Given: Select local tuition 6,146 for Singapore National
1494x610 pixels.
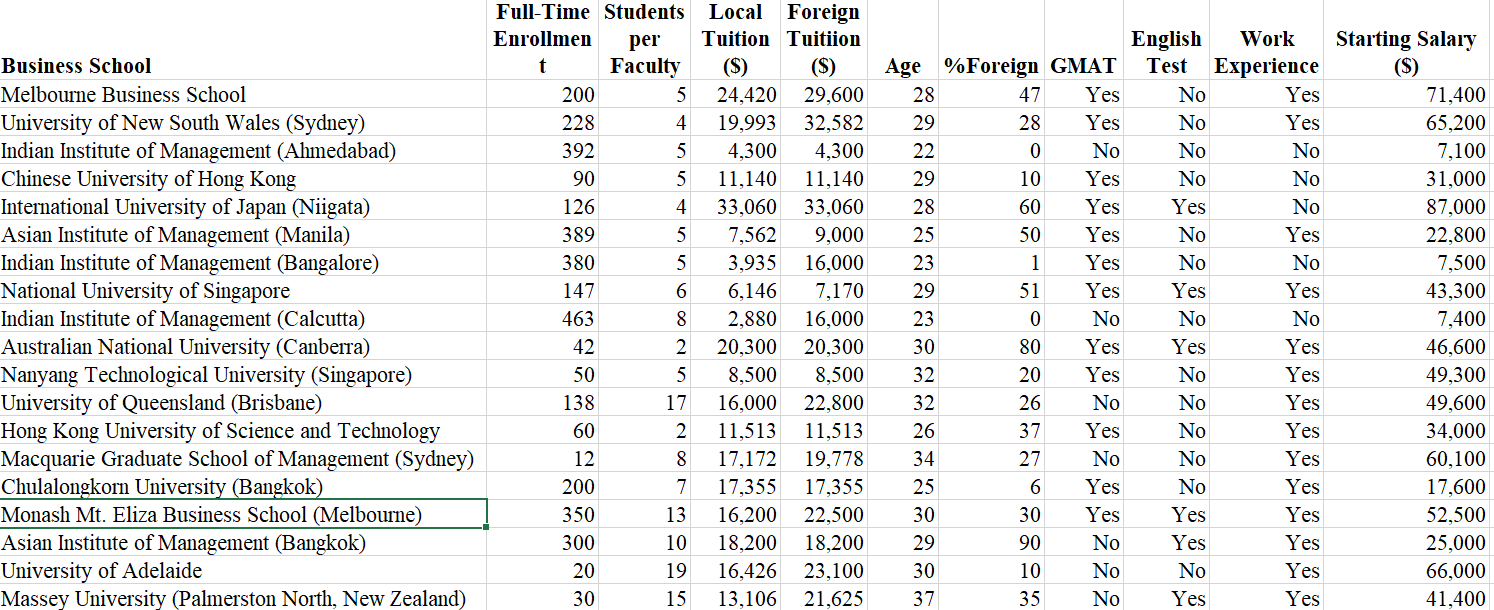Looking at the screenshot, I should coord(736,291).
